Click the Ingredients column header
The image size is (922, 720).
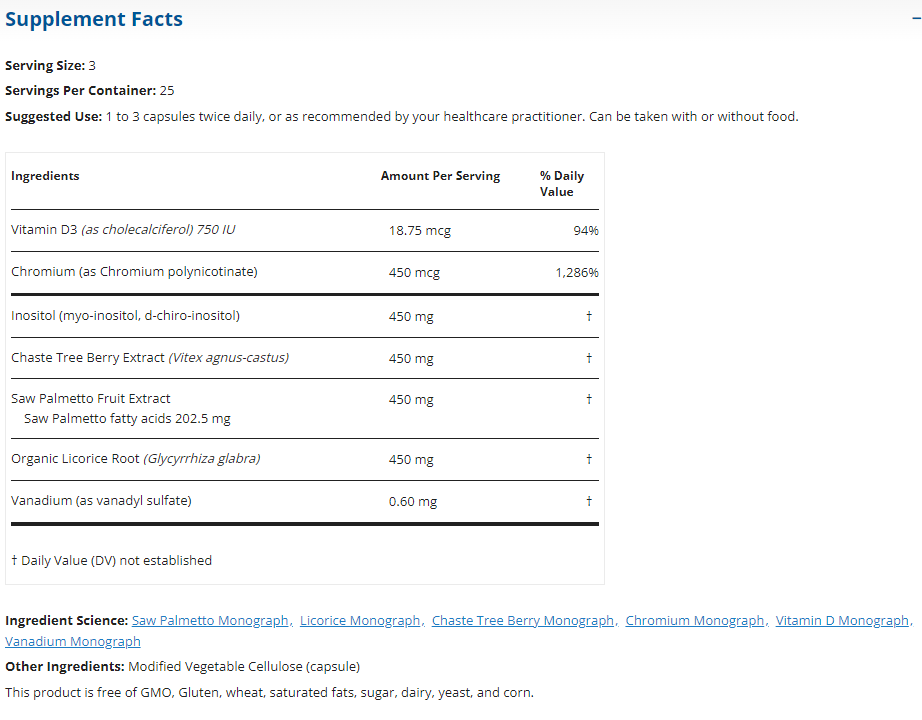[x=45, y=176]
